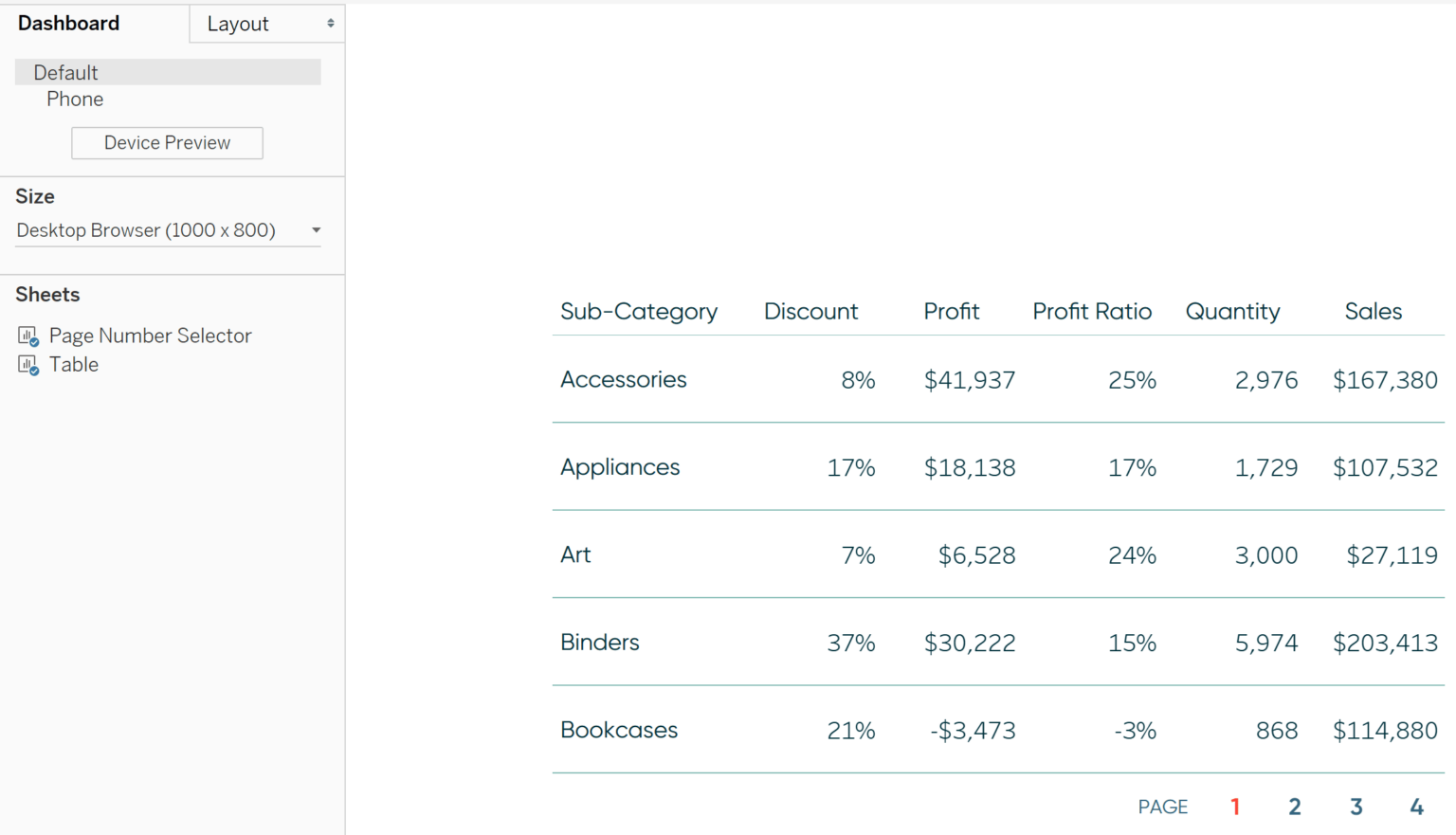The width and height of the screenshot is (1456, 835).
Task: Click the Bookcases row in the table
Action: pyautogui.click(x=619, y=730)
